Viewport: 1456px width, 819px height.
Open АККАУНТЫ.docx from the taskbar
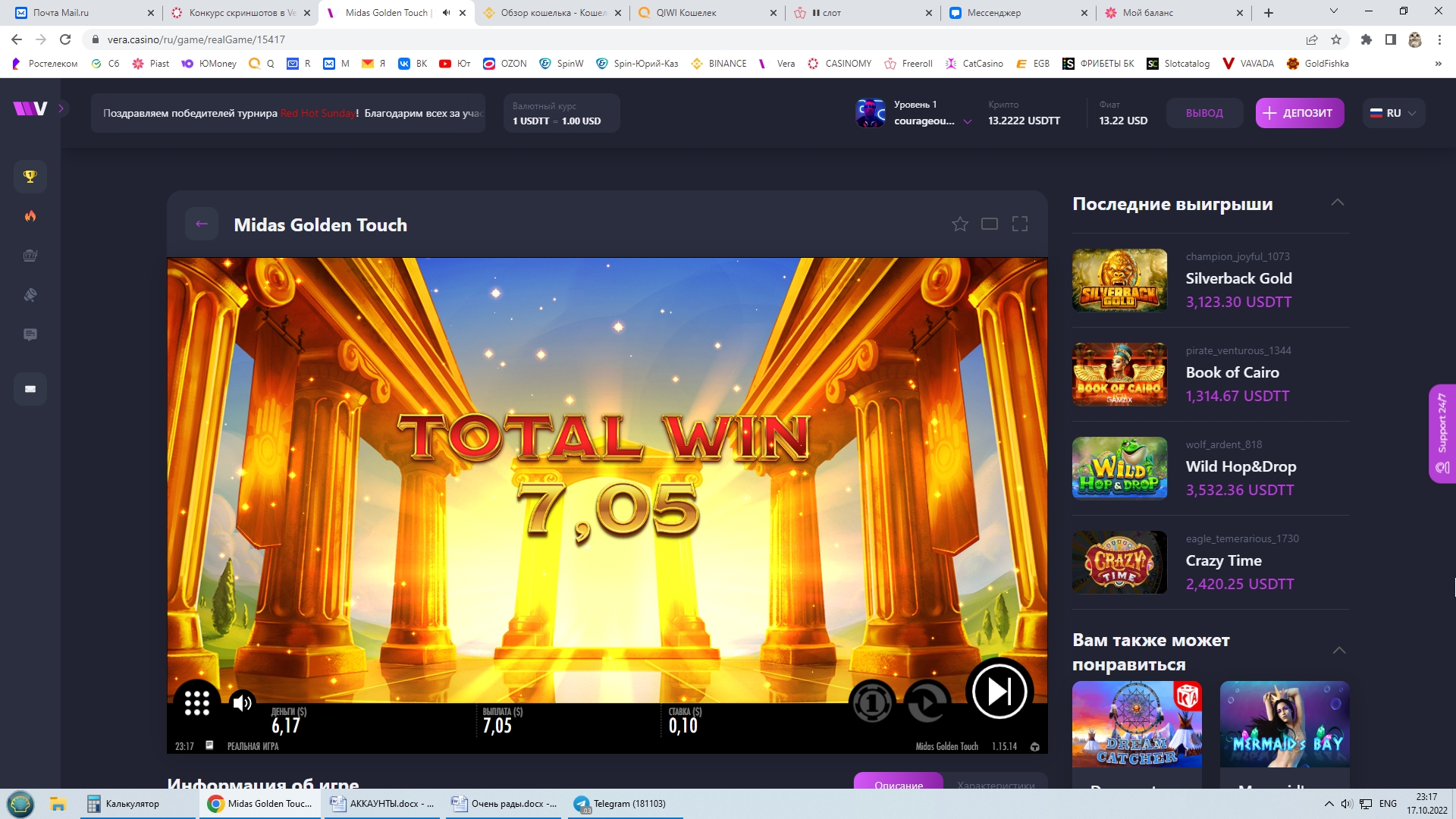click(x=382, y=804)
